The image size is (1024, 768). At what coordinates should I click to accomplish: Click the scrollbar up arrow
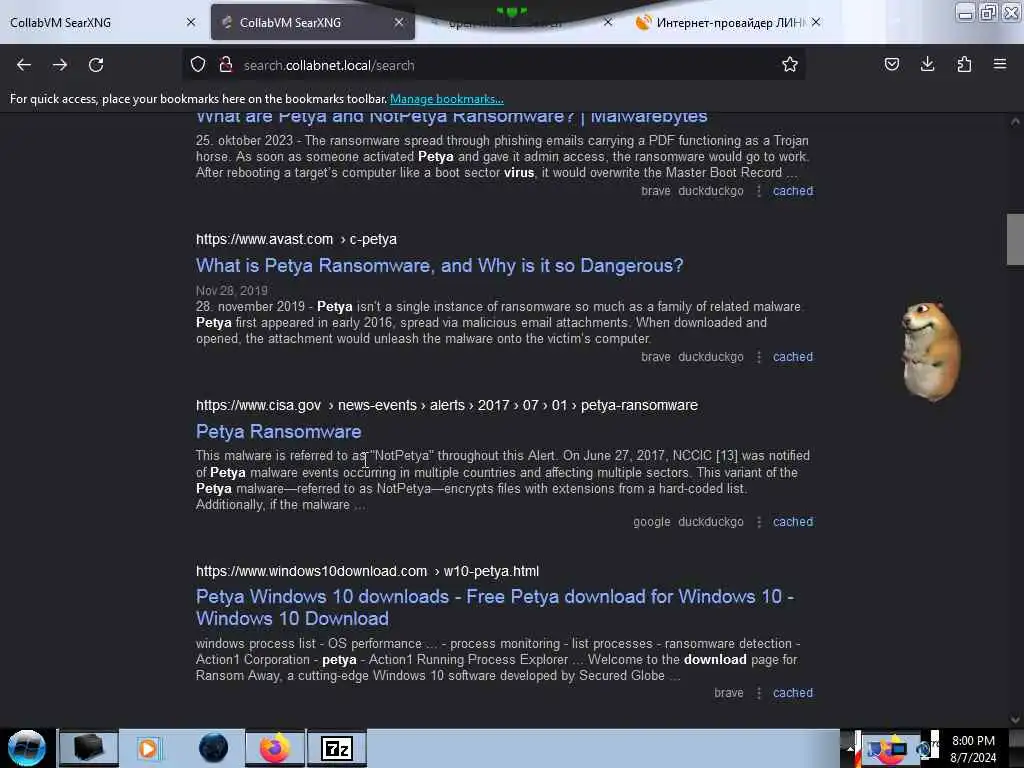point(1015,121)
